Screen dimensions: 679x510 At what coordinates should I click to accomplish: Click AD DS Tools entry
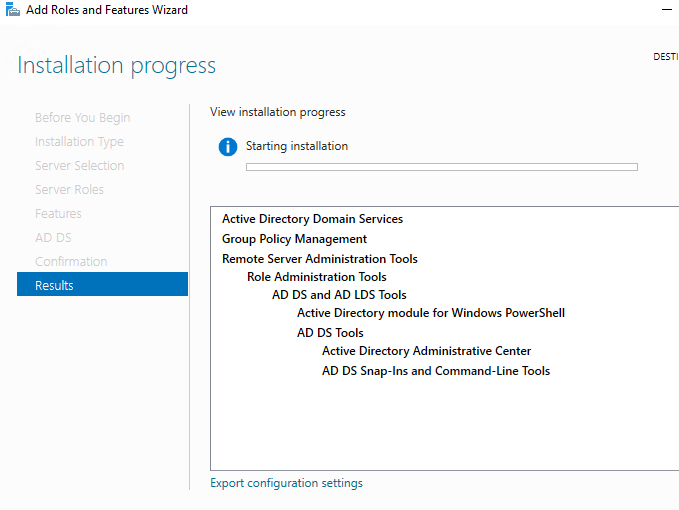pyautogui.click(x=330, y=333)
